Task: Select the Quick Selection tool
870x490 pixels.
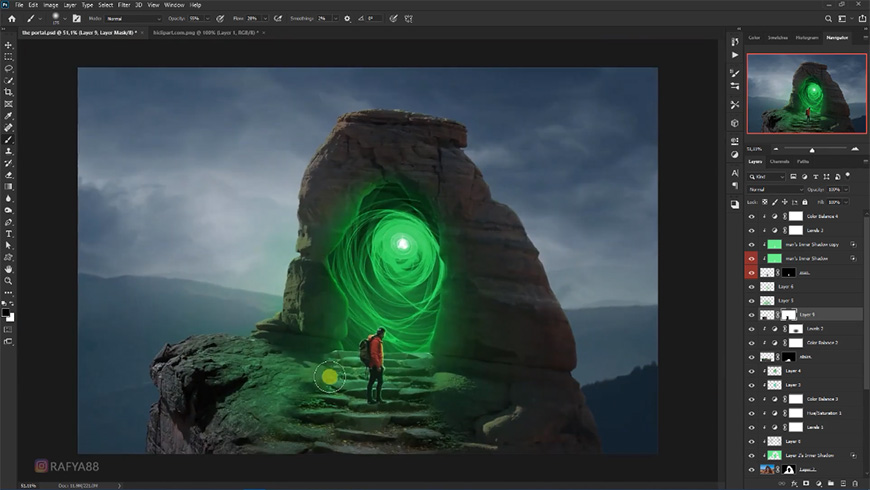Action: click(8, 80)
